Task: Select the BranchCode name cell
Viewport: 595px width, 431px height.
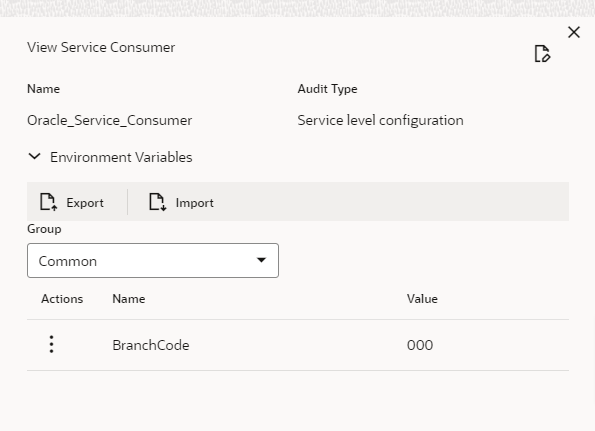Action: coord(151,345)
